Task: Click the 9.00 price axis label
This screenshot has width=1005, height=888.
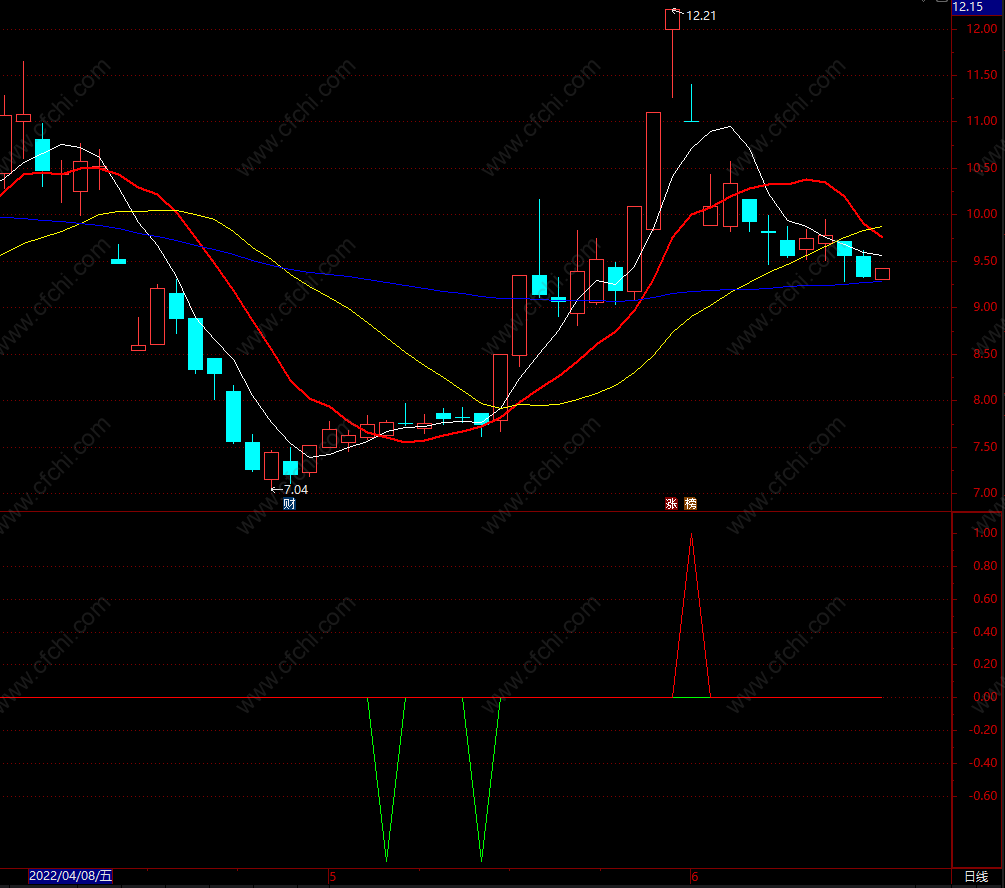Action: pyautogui.click(x=985, y=307)
